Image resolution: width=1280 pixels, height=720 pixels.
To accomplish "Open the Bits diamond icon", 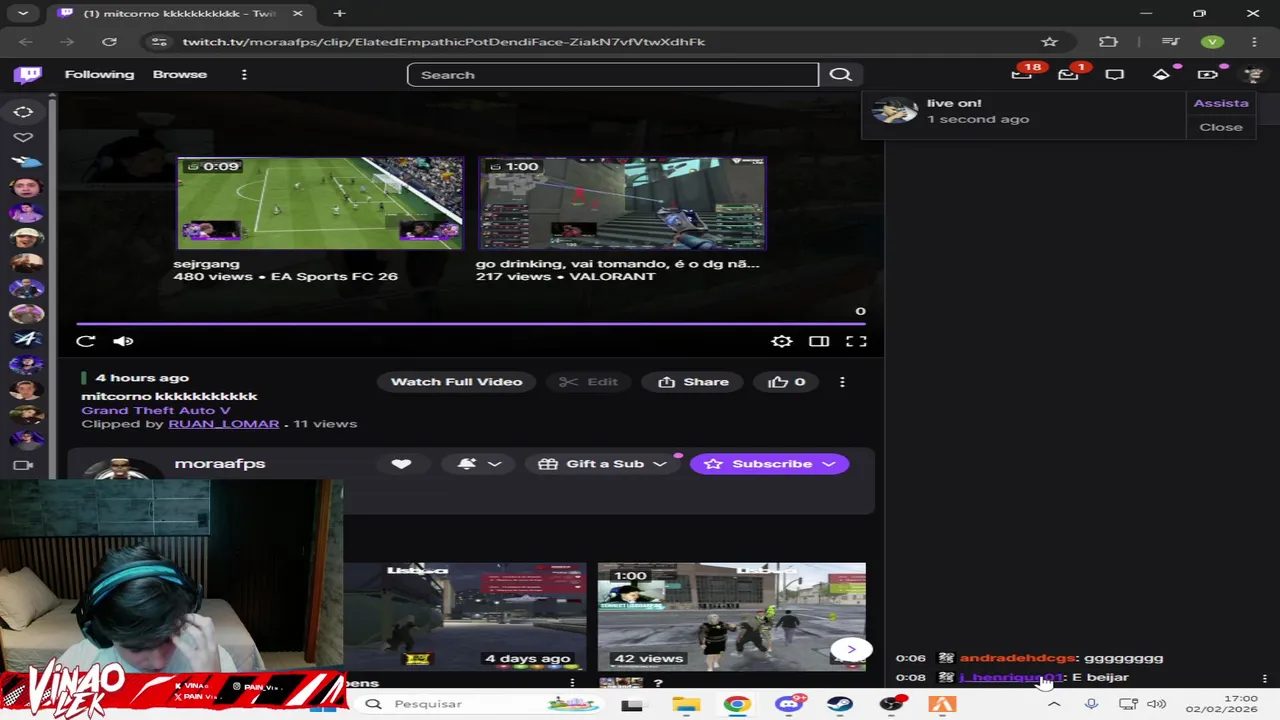I will click(x=1161, y=74).
